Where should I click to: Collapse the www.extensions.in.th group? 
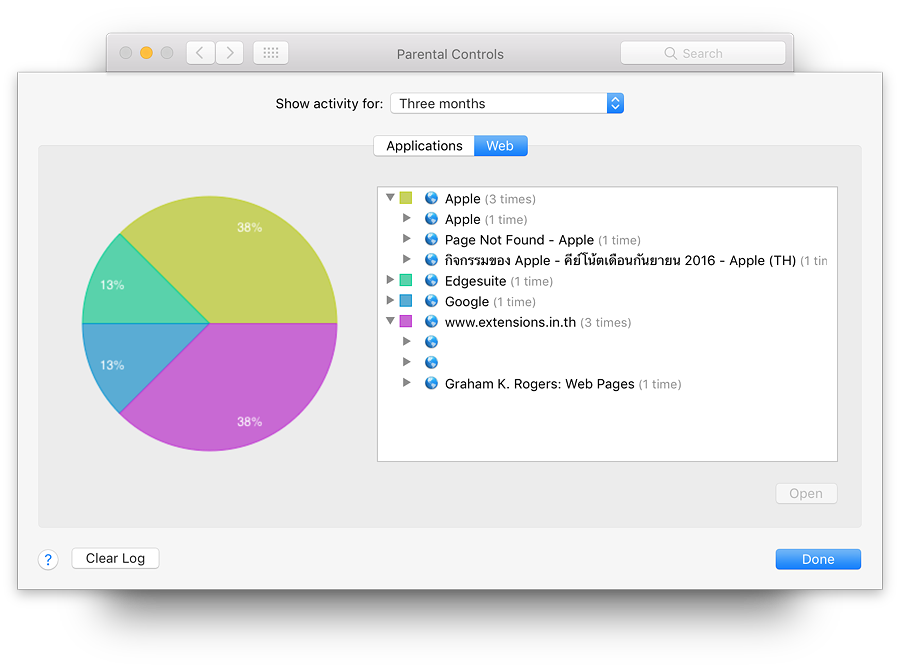tap(390, 321)
